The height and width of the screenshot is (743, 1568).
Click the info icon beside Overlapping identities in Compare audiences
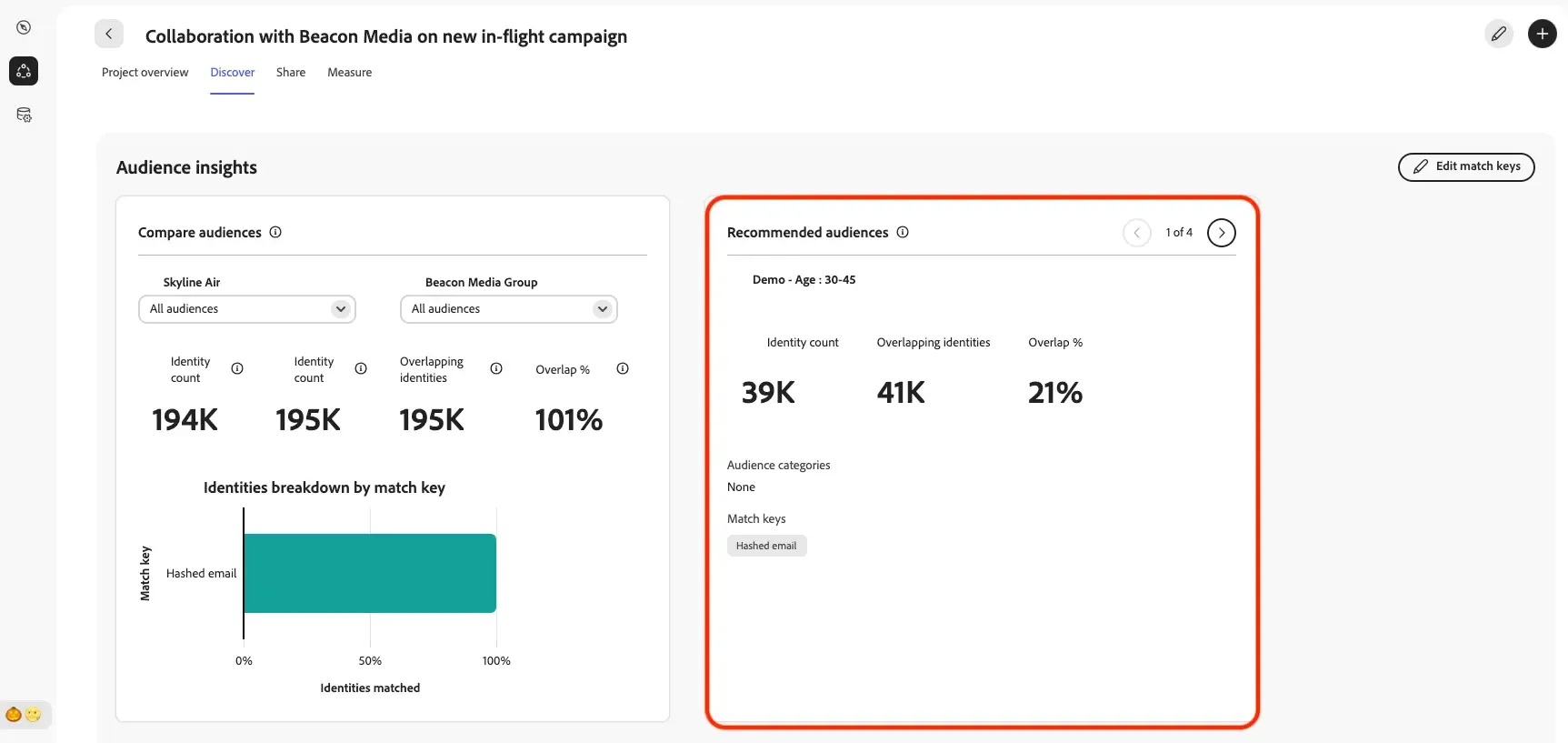coord(496,368)
